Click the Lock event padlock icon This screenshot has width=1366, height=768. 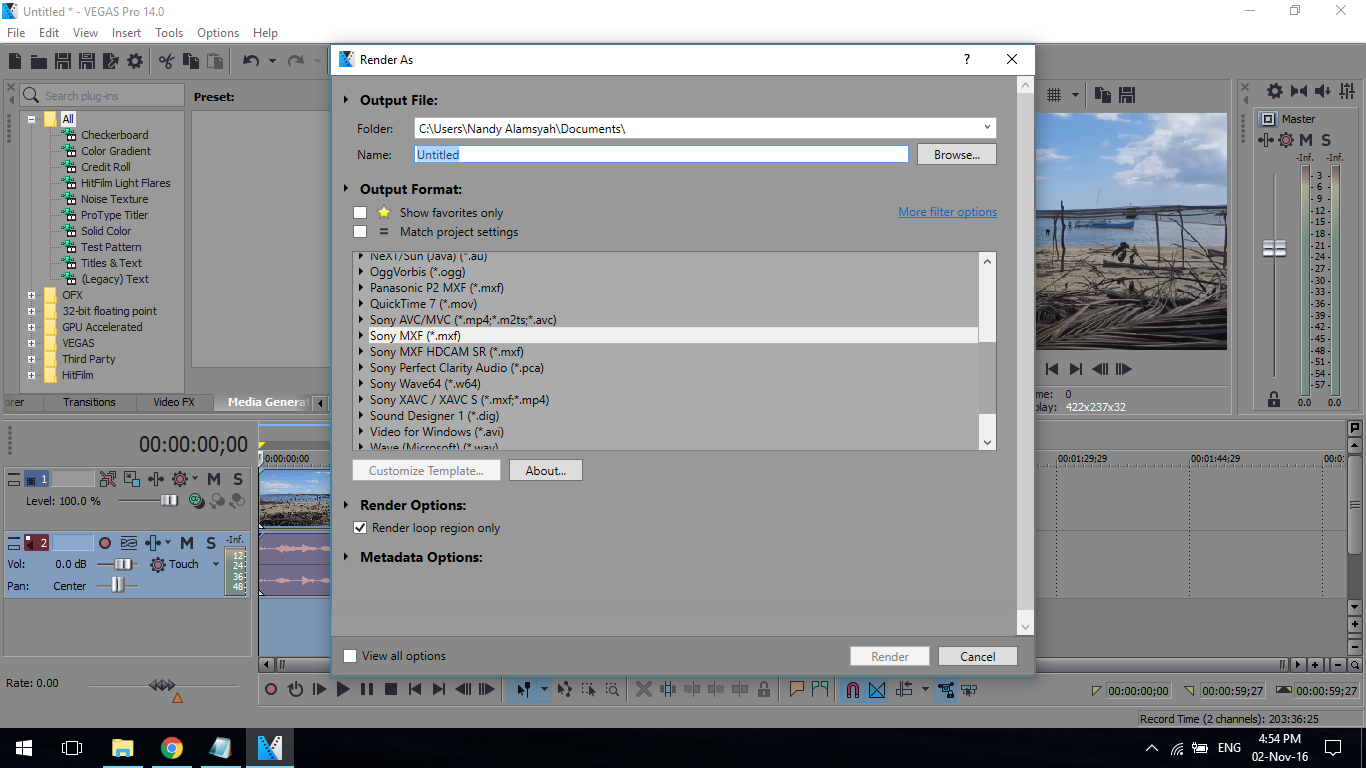click(x=764, y=689)
